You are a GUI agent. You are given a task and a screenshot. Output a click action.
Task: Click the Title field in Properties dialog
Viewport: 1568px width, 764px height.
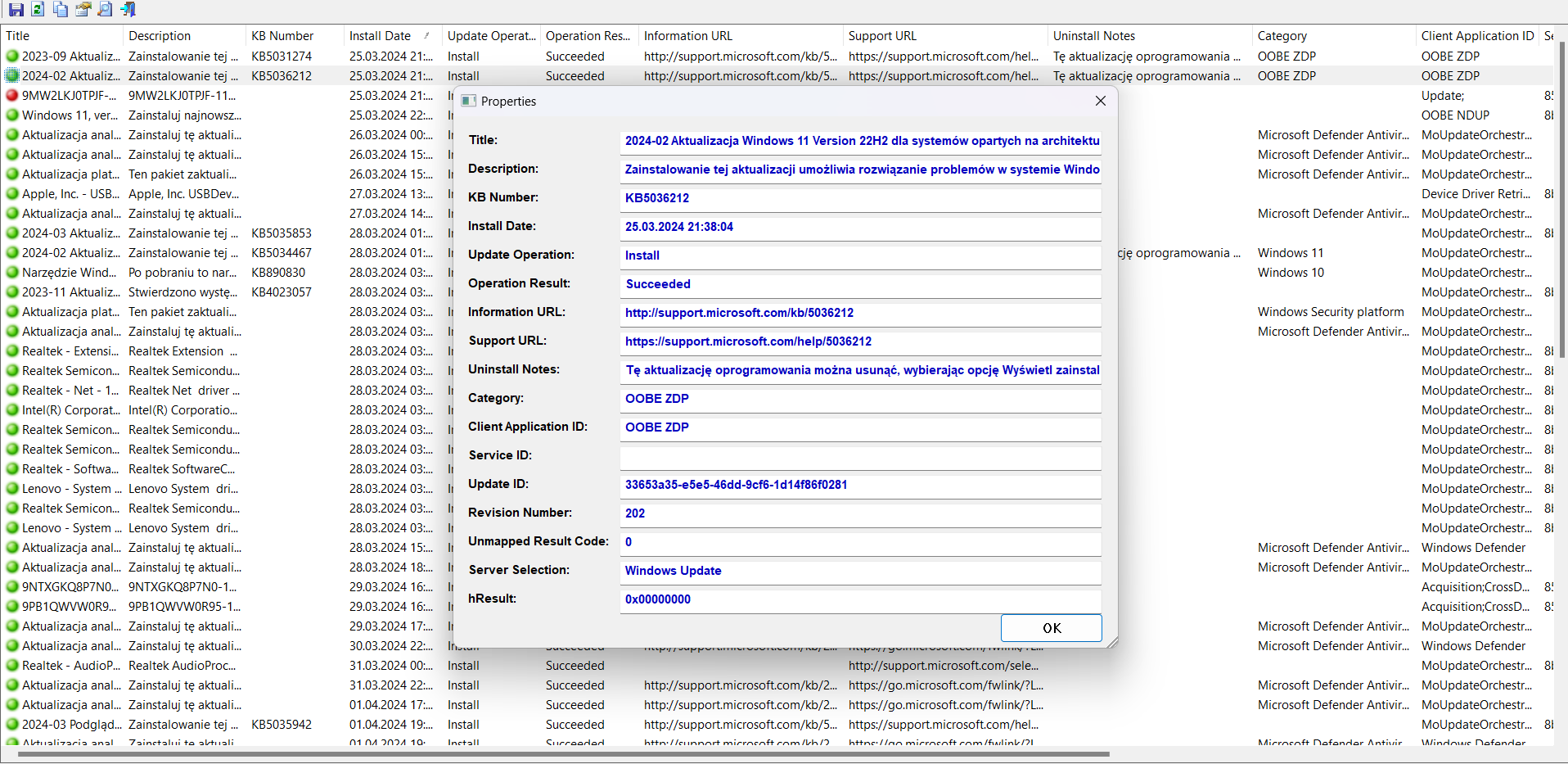861,141
